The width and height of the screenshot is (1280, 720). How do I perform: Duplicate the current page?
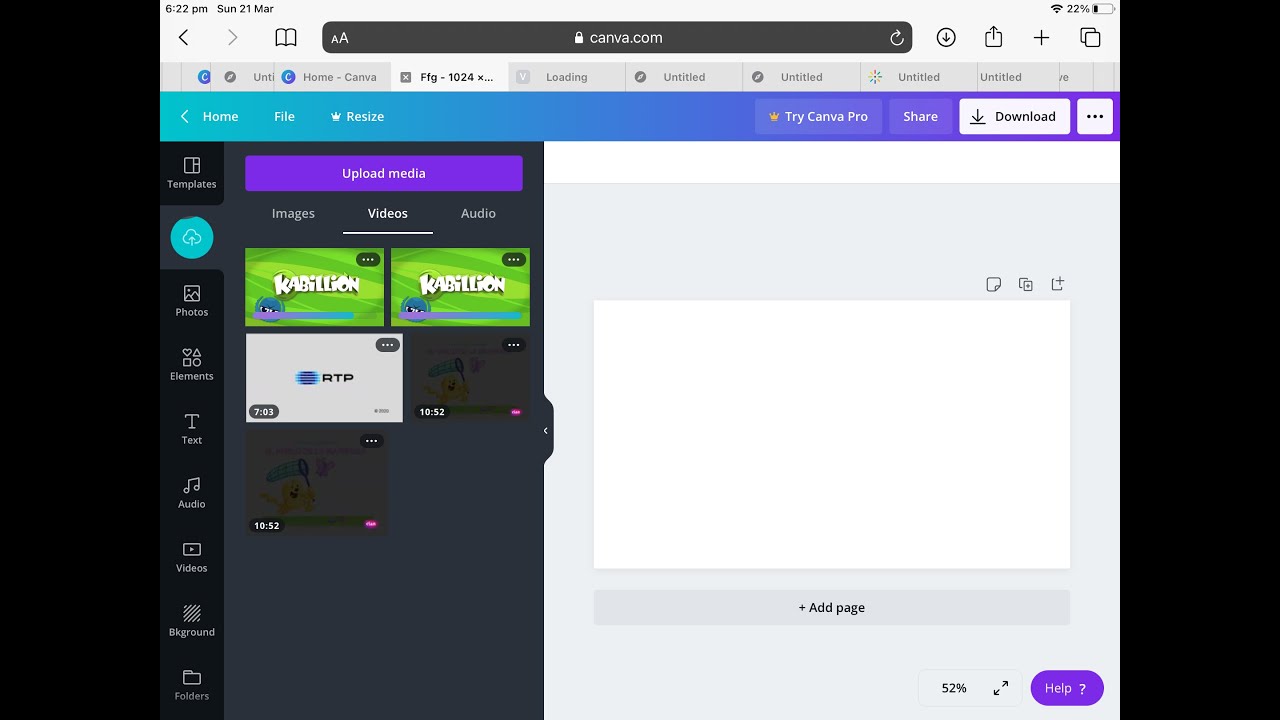click(1025, 285)
